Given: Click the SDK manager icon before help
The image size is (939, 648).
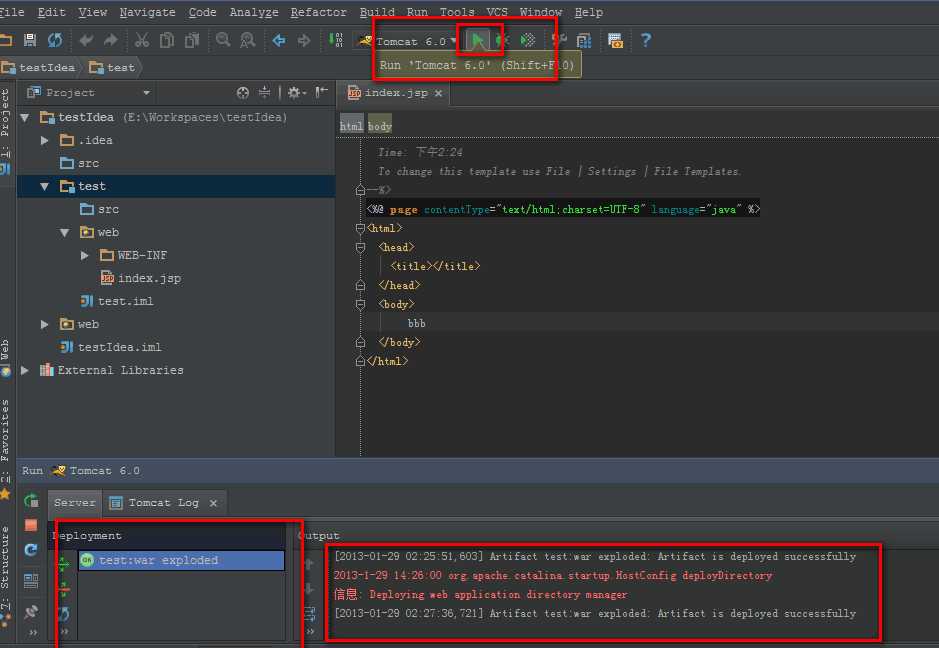Looking at the screenshot, I should (x=615, y=40).
